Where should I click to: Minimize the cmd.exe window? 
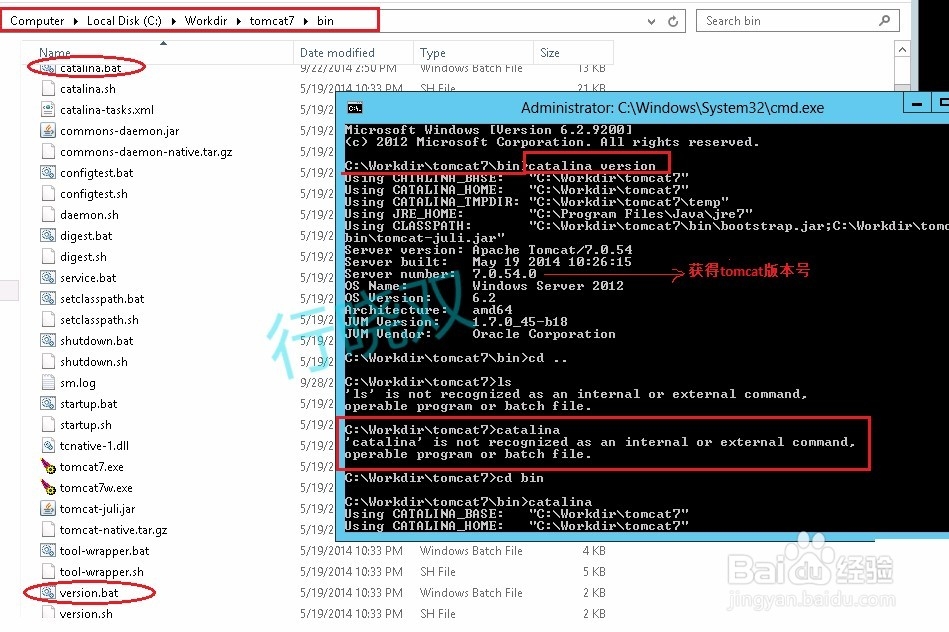click(x=917, y=104)
